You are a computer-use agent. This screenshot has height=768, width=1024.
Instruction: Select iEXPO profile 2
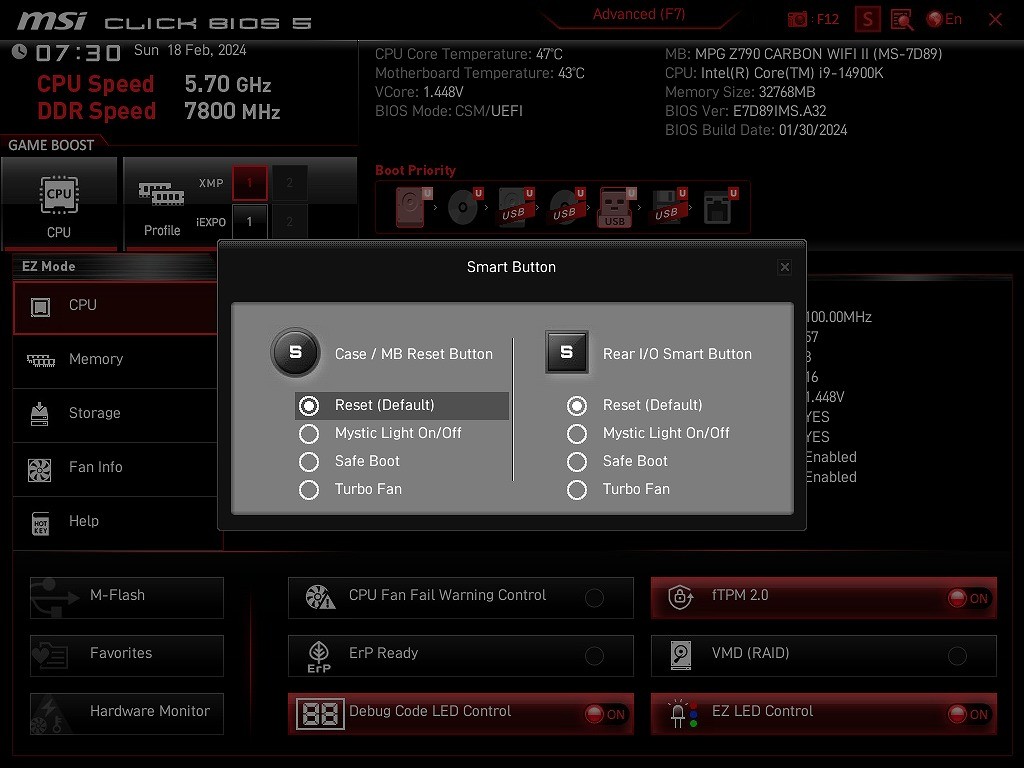pos(289,222)
